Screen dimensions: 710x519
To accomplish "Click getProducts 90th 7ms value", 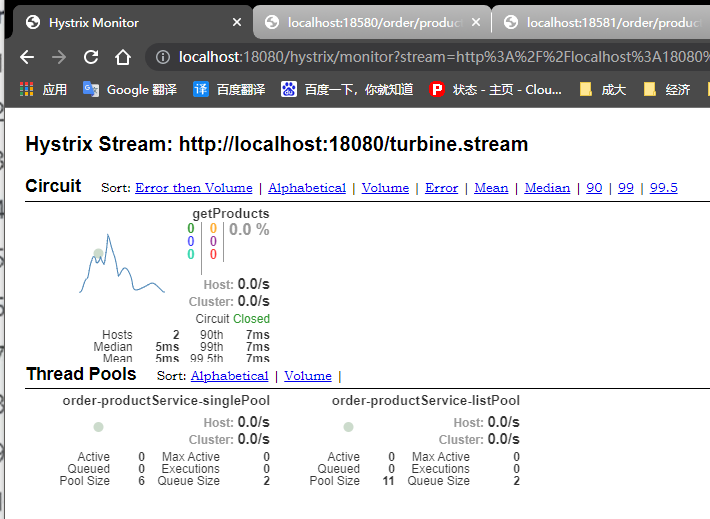I will click(x=258, y=335).
